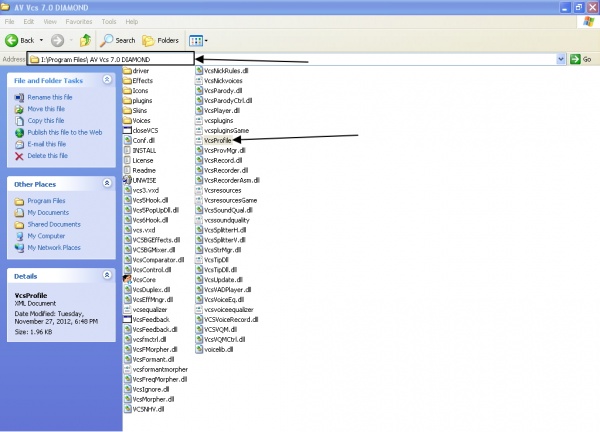The height and width of the screenshot is (432, 600).
Task: Select the License file name
Action: coord(143,160)
